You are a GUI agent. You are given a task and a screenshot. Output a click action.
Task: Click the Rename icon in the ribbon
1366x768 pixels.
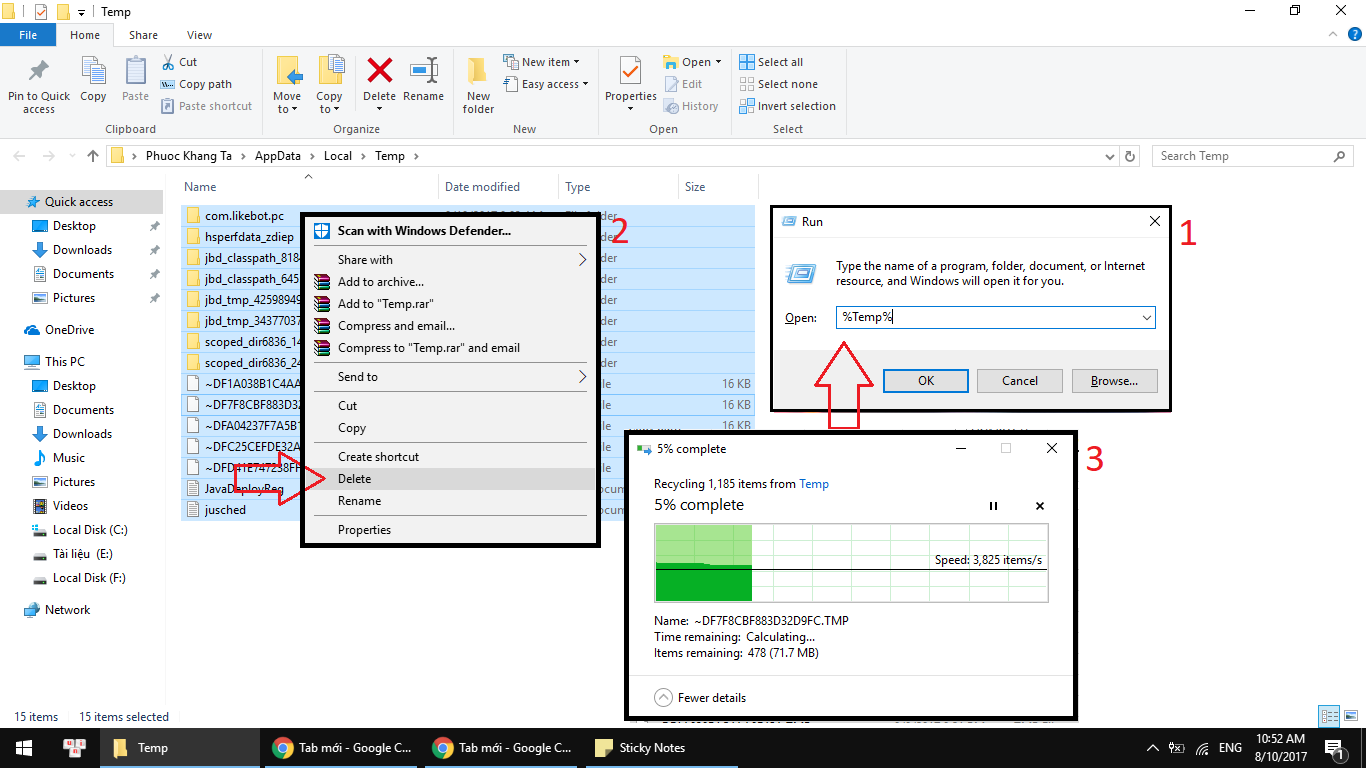coord(424,80)
